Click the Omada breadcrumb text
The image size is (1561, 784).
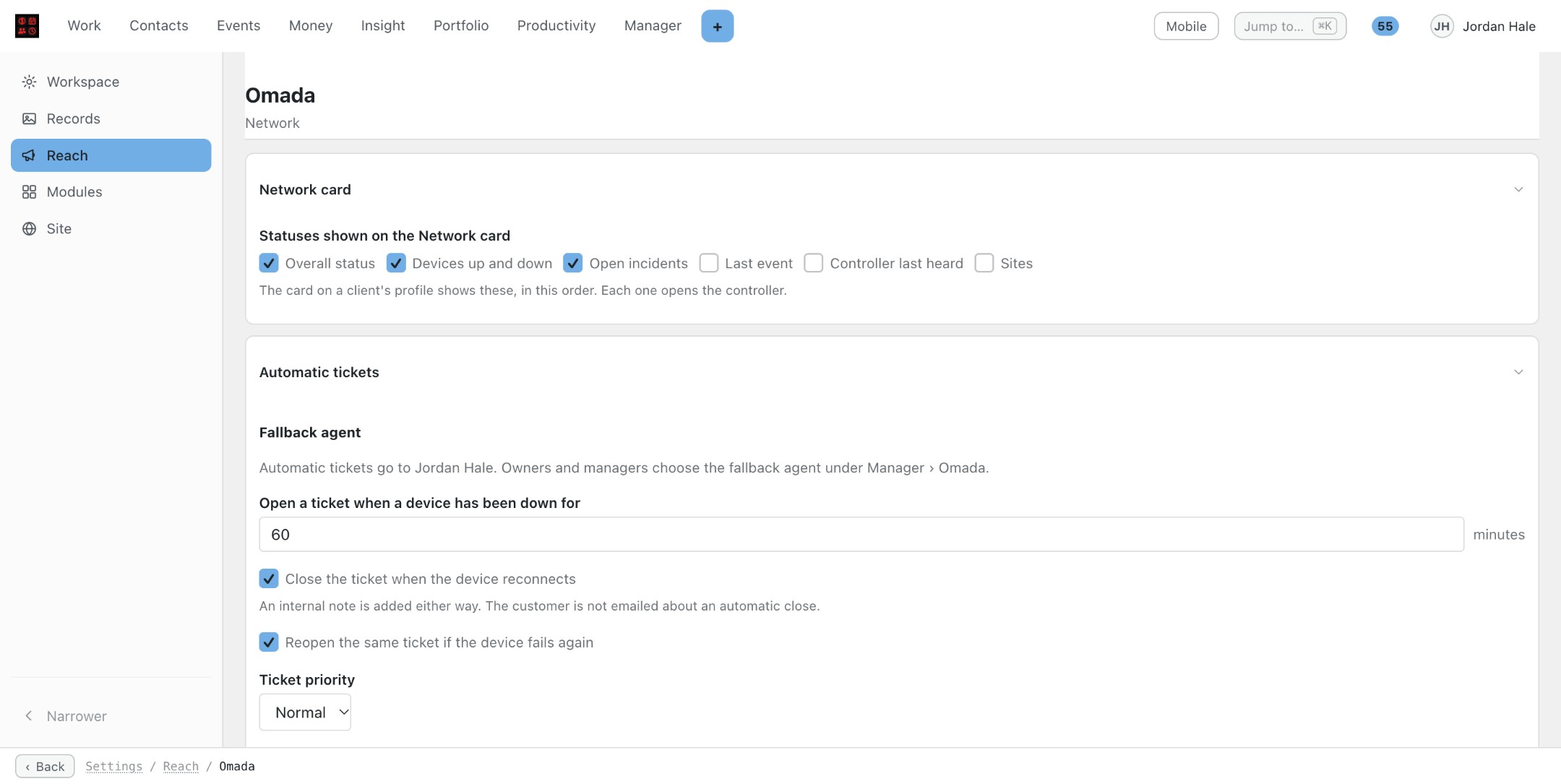pyautogui.click(x=237, y=767)
